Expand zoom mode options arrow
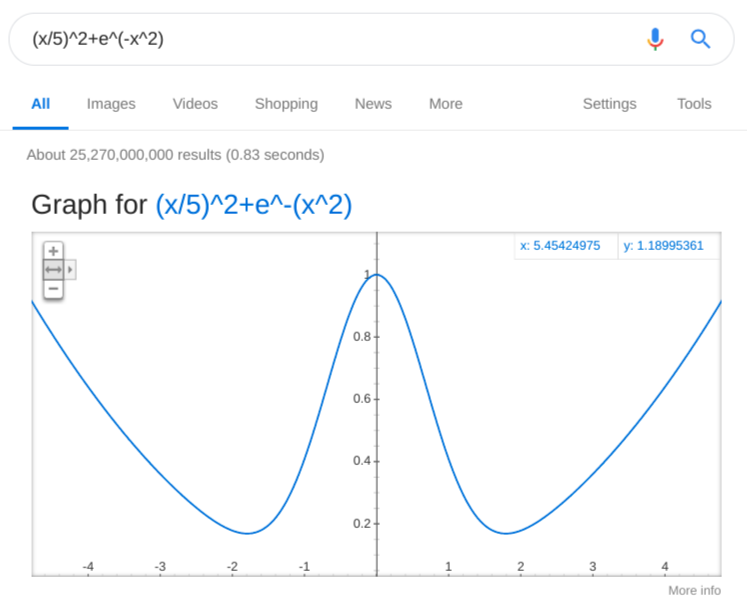The image size is (747, 608). point(71,270)
